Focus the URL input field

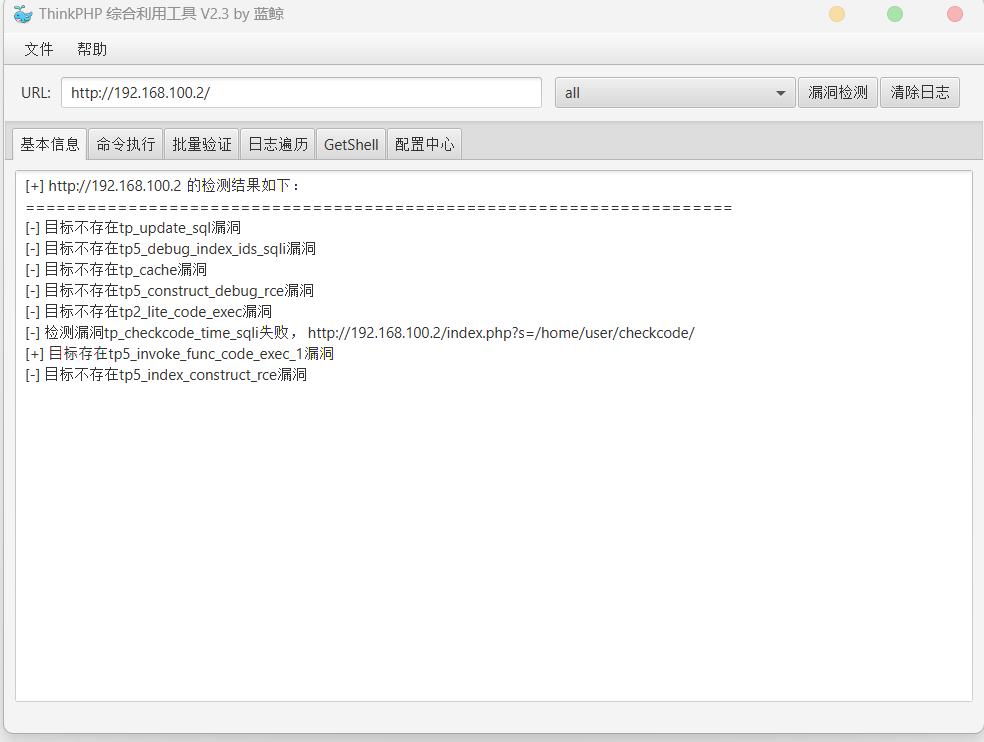click(x=301, y=93)
